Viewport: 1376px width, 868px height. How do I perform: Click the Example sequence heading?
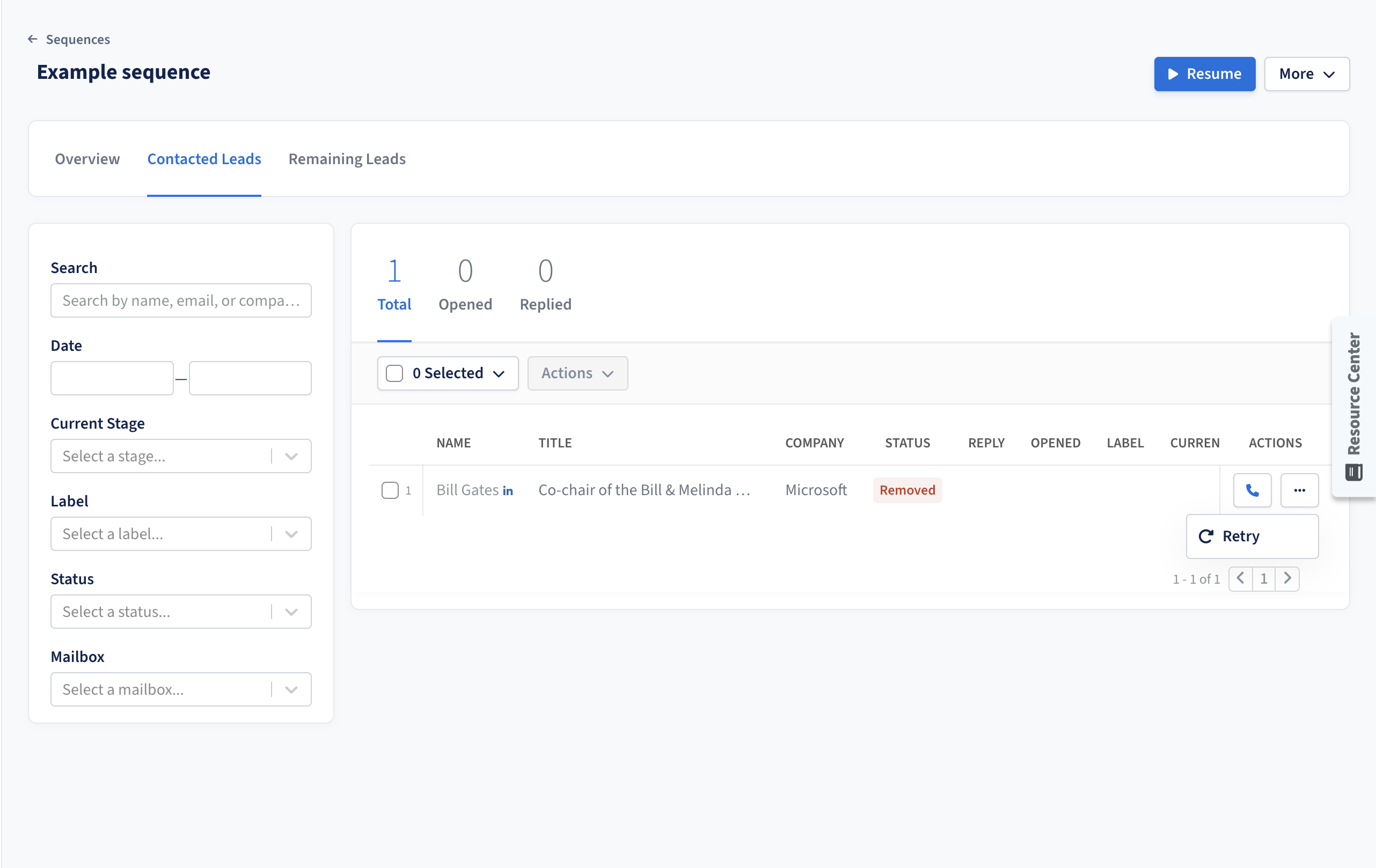point(123,72)
